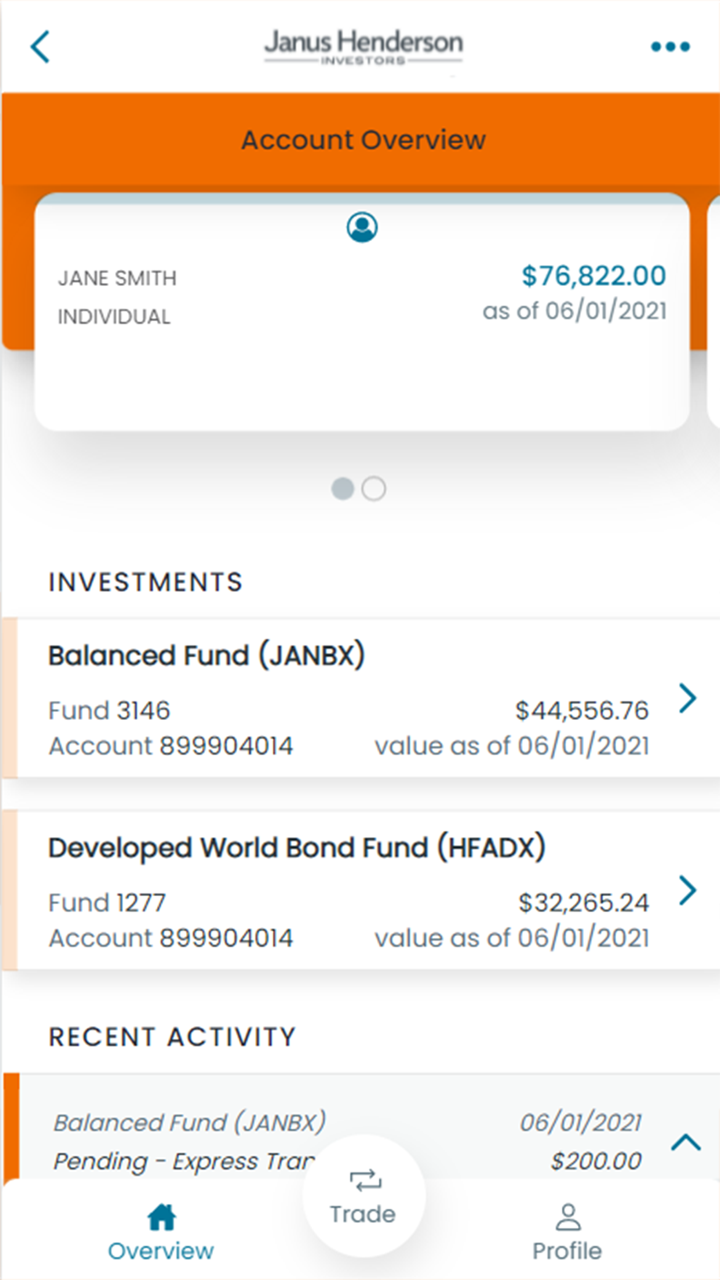The image size is (720, 1280).
Task: Tap the Profile person icon
Action: (x=567, y=1217)
